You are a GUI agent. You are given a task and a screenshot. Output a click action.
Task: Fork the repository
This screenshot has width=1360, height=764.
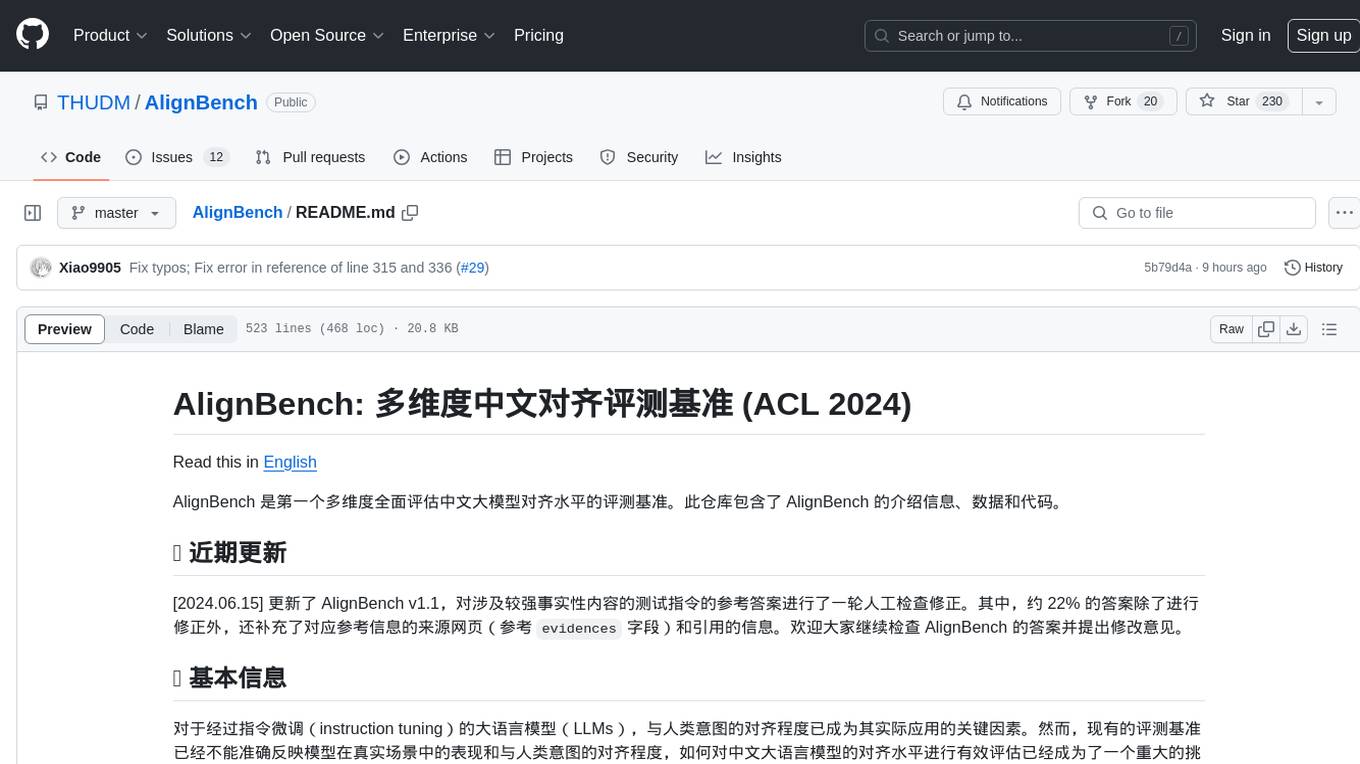click(1124, 102)
